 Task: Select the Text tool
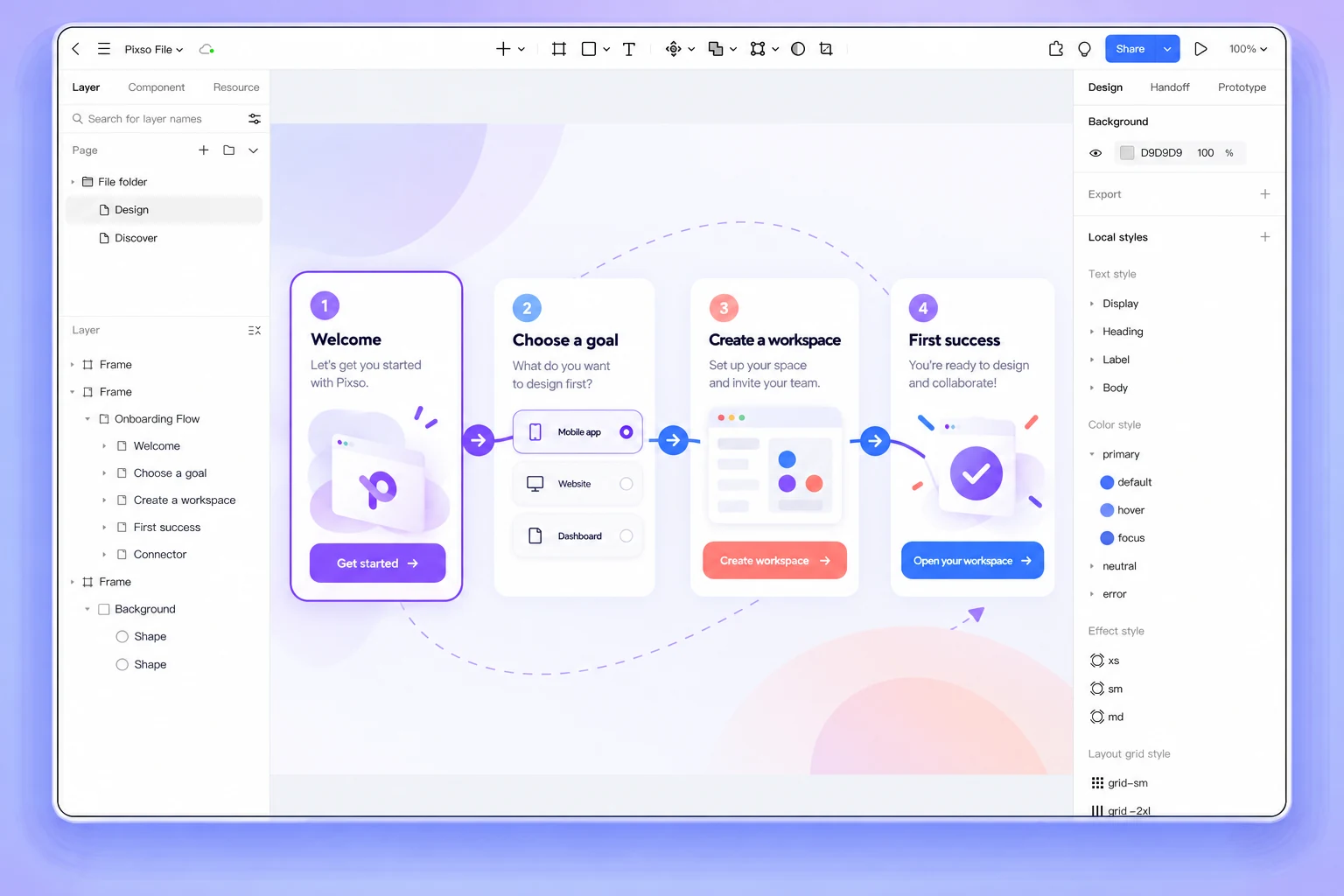[x=629, y=49]
